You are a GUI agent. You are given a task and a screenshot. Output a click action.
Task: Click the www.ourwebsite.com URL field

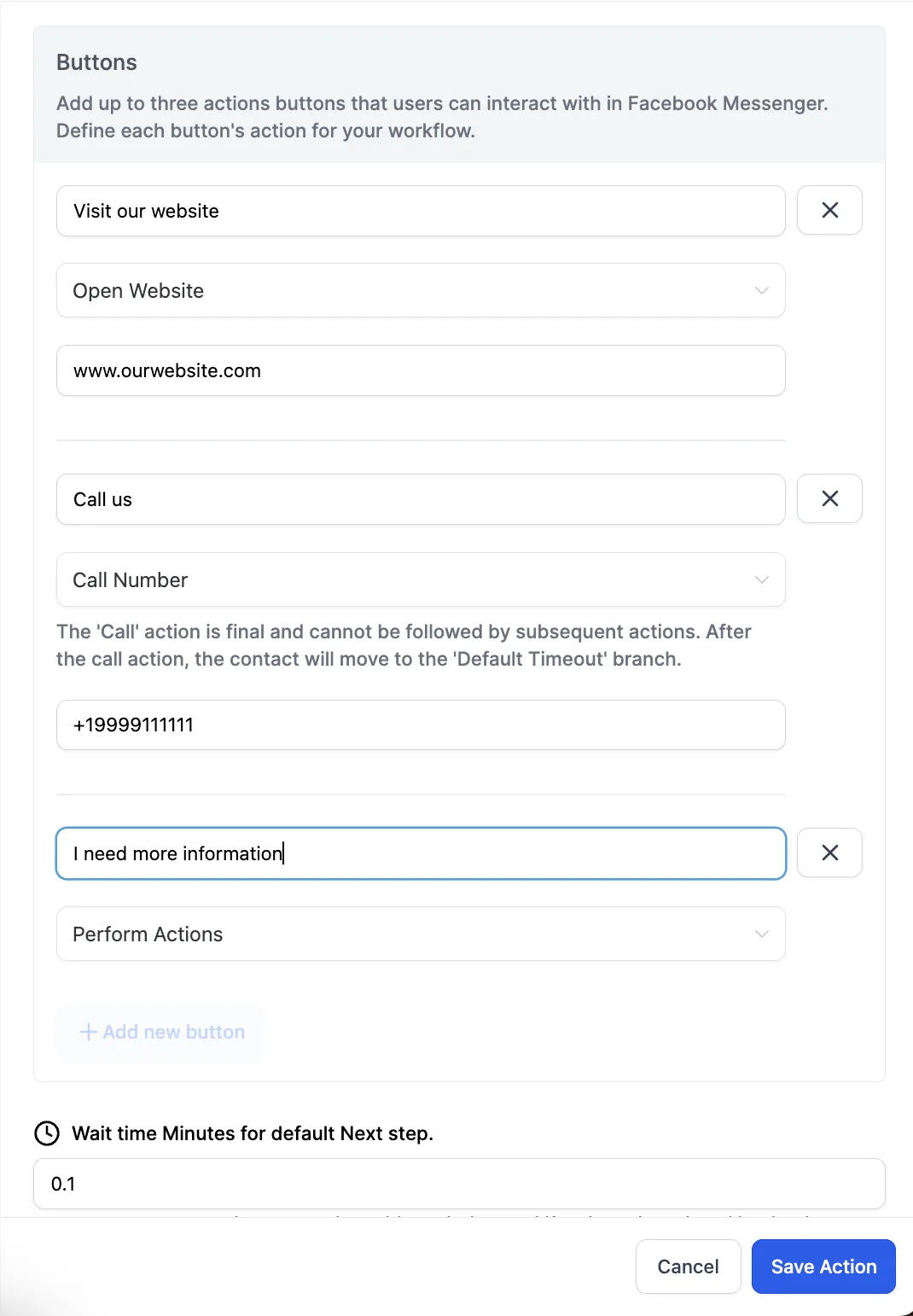pyautogui.click(x=421, y=370)
